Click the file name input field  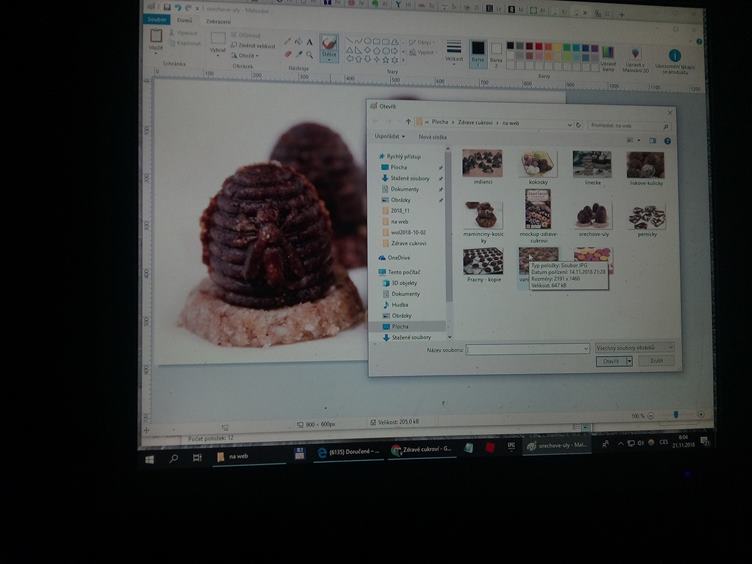[528, 349]
